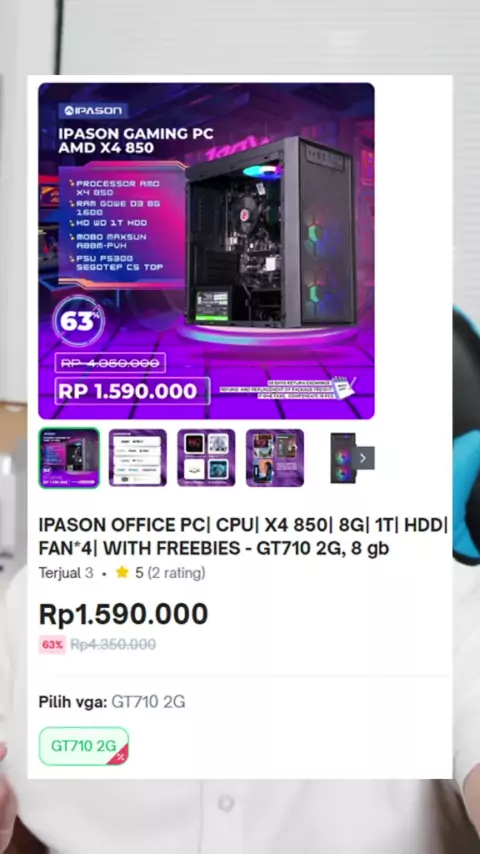480x854 pixels.
Task: Click the IPASON logo in product image
Action: (x=93, y=111)
